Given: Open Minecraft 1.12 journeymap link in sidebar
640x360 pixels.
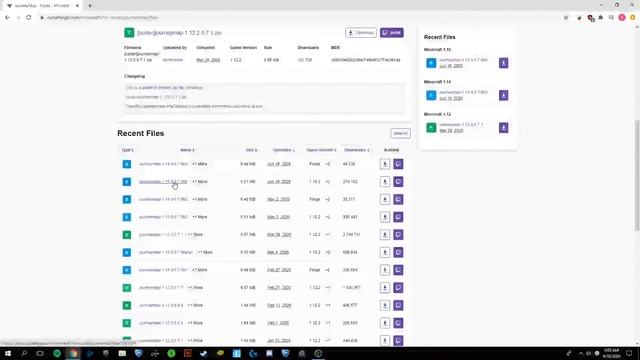Looking at the screenshot, I should 461,124.
